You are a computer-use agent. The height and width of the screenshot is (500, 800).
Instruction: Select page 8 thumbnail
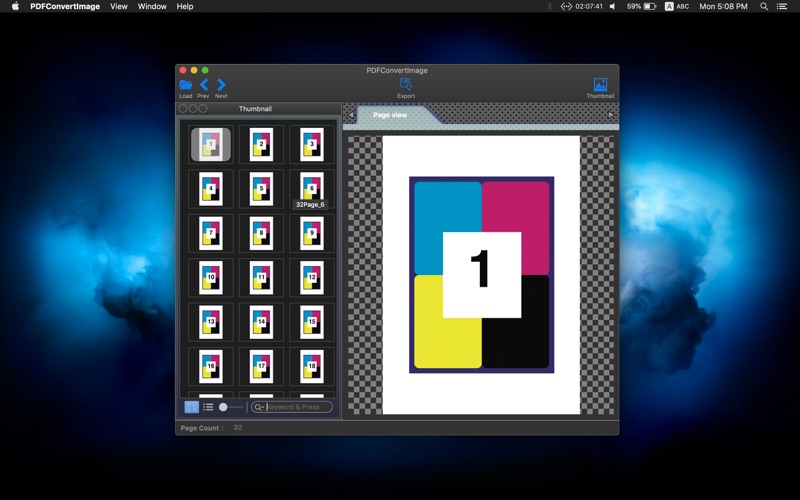click(x=261, y=233)
